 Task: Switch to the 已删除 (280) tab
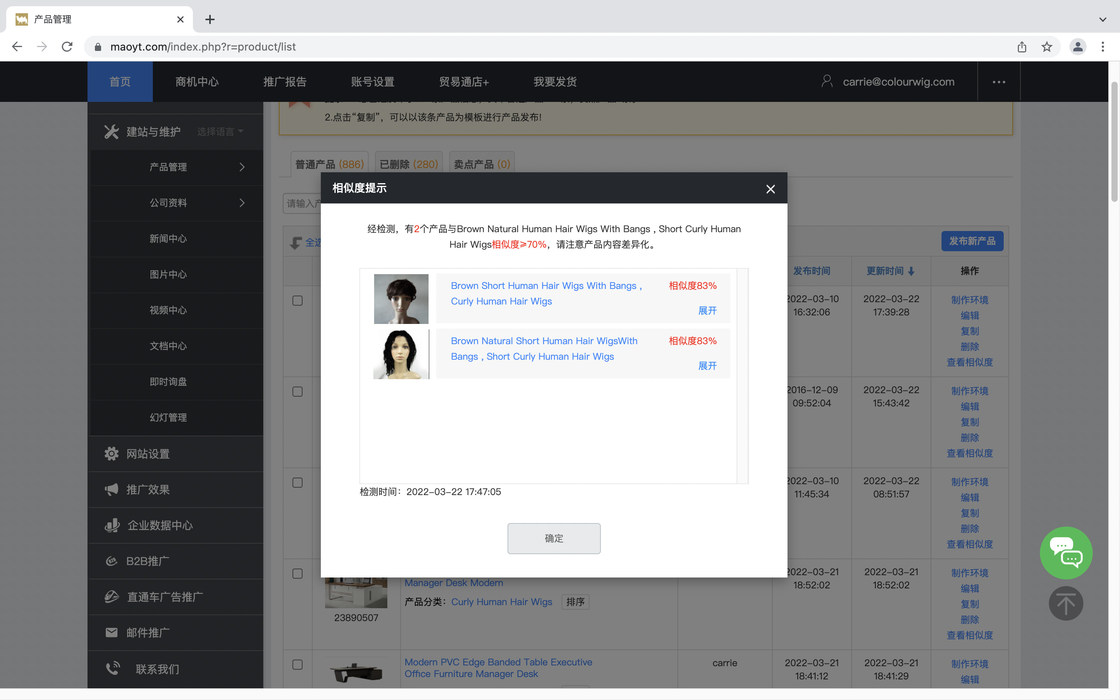pyautogui.click(x=408, y=164)
